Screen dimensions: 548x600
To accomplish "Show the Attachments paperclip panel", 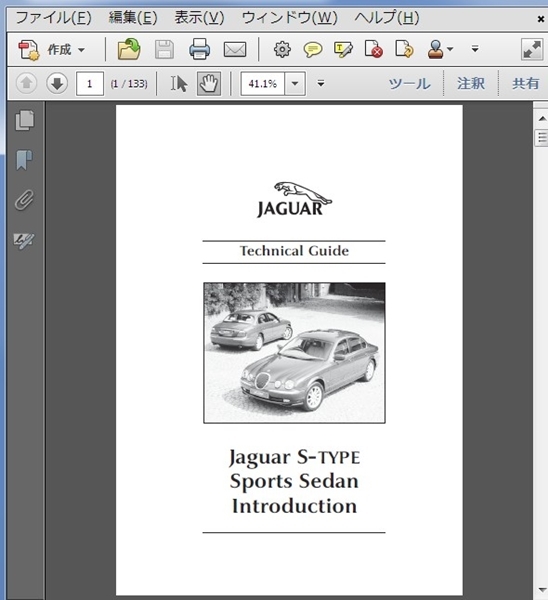I will 24,200.
